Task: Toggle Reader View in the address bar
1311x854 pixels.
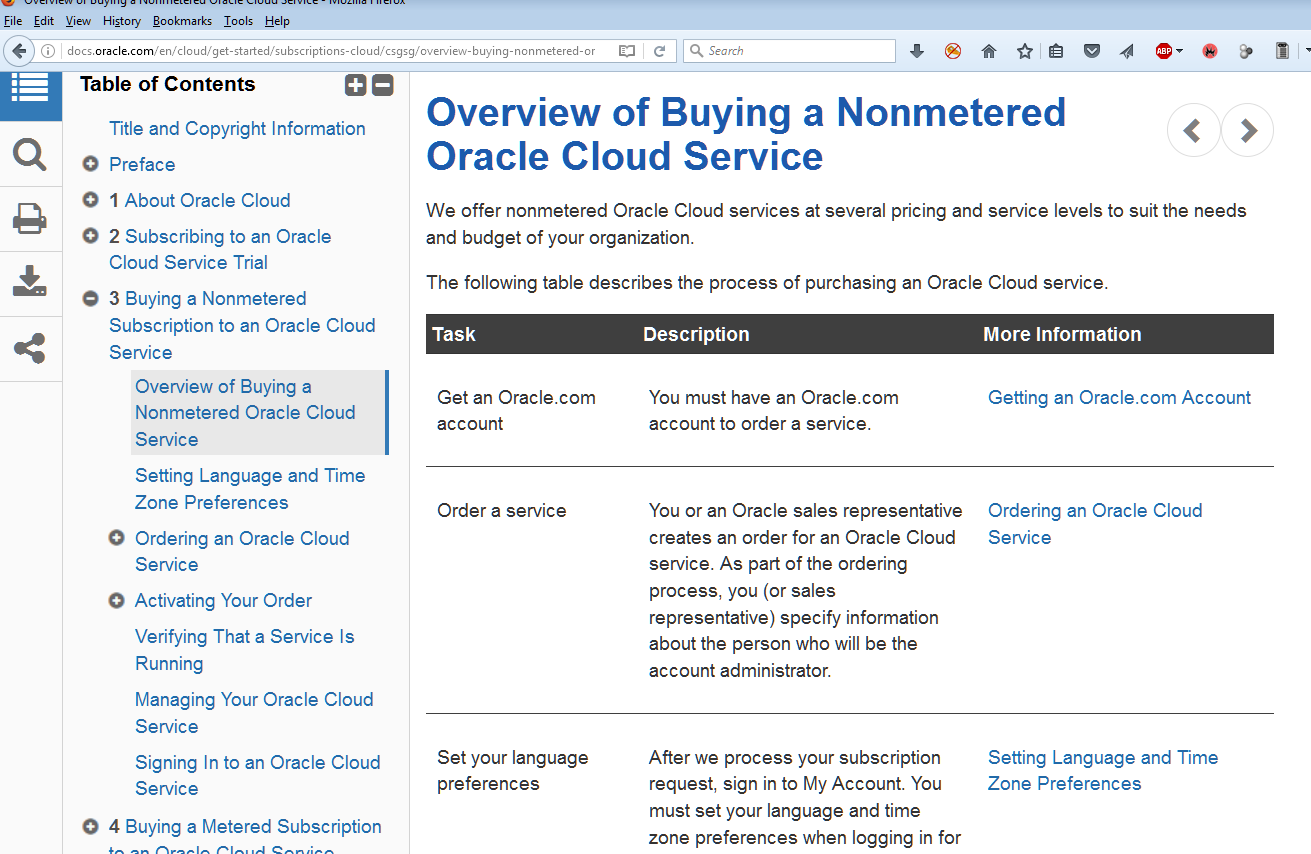Action: pos(627,51)
